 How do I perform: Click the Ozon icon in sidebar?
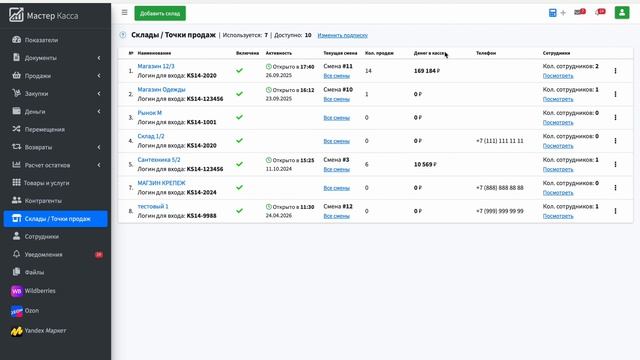coord(16,311)
